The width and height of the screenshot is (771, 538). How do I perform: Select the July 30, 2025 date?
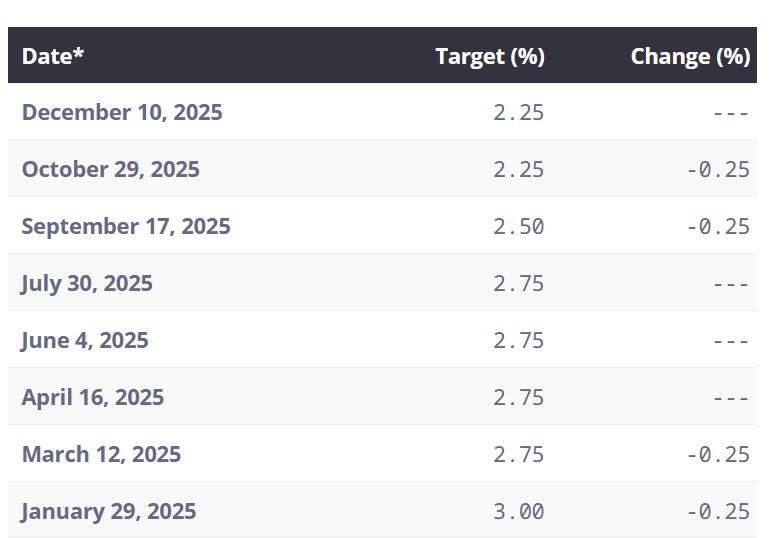point(87,283)
